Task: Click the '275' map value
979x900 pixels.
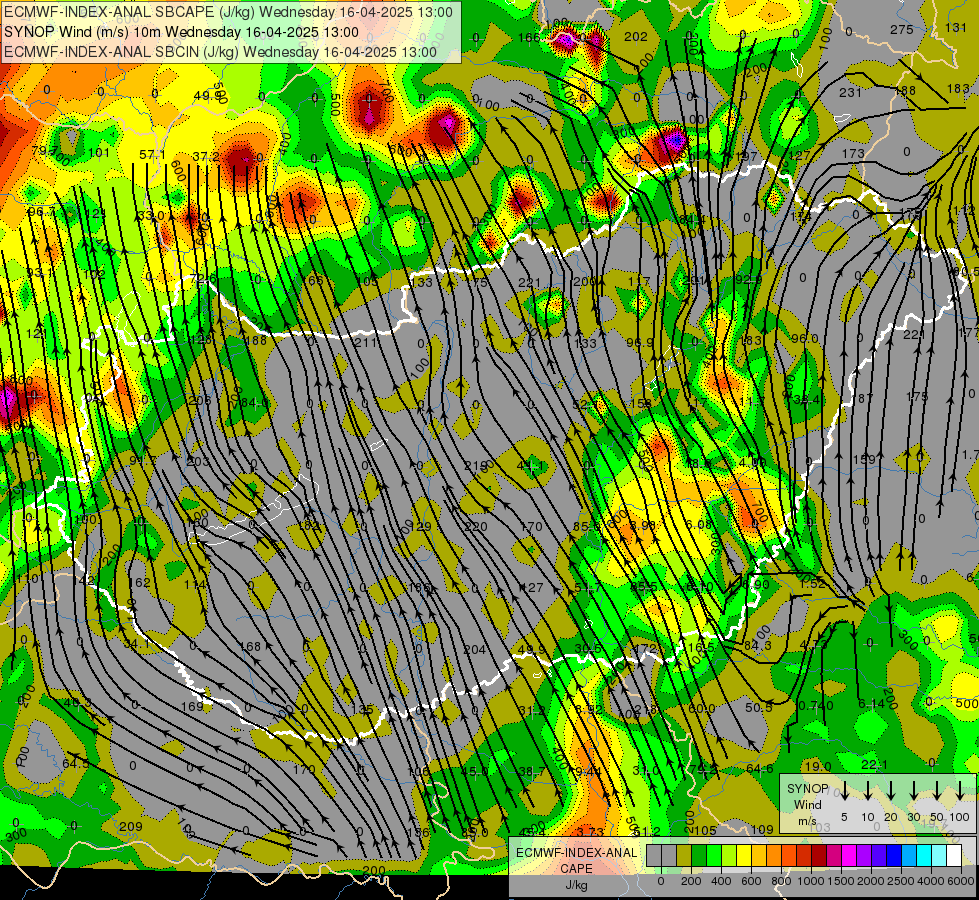Action: click(902, 29)
